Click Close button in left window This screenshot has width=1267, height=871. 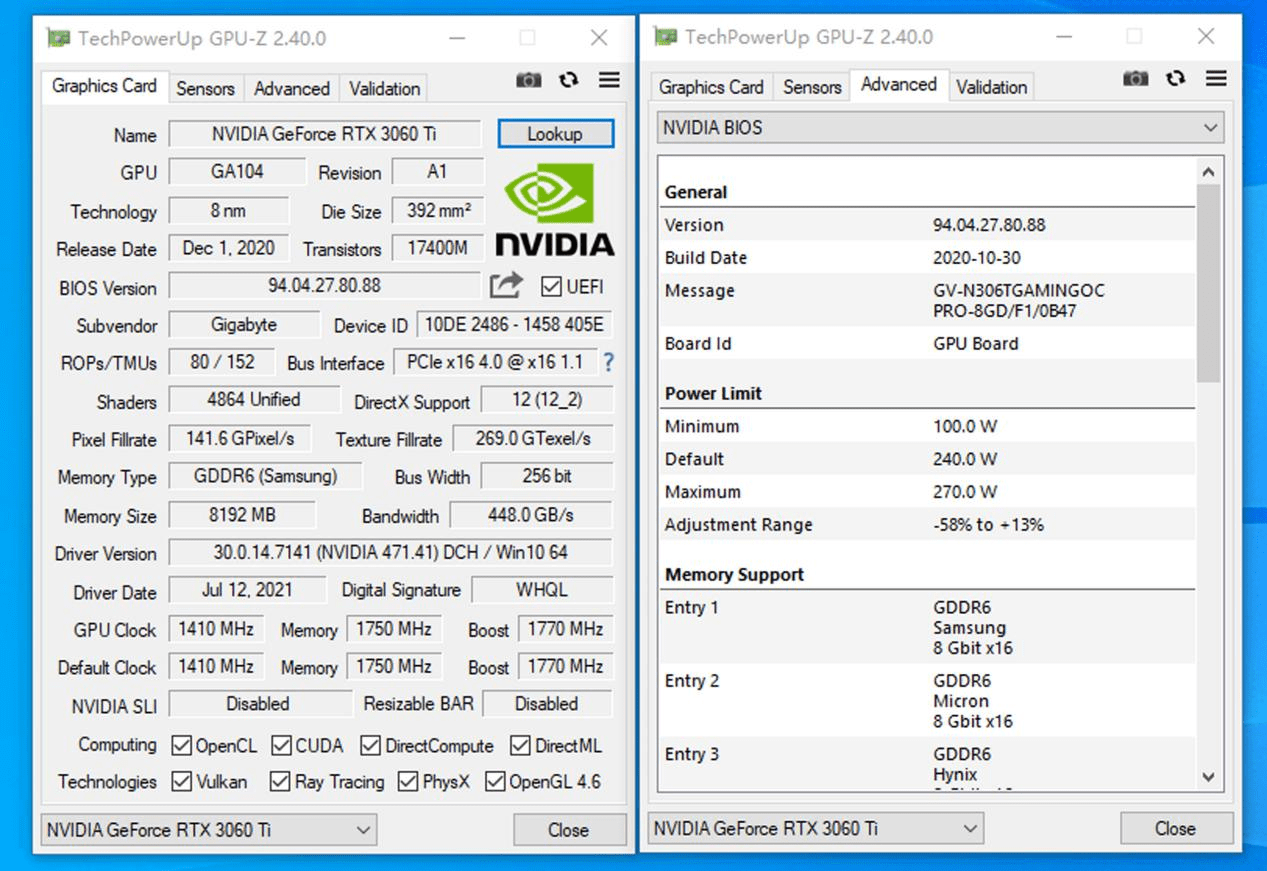(568, 830)
